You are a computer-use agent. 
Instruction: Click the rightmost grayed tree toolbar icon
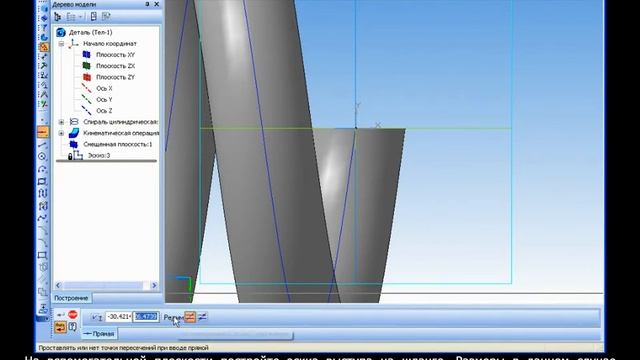tap(106, 16)
